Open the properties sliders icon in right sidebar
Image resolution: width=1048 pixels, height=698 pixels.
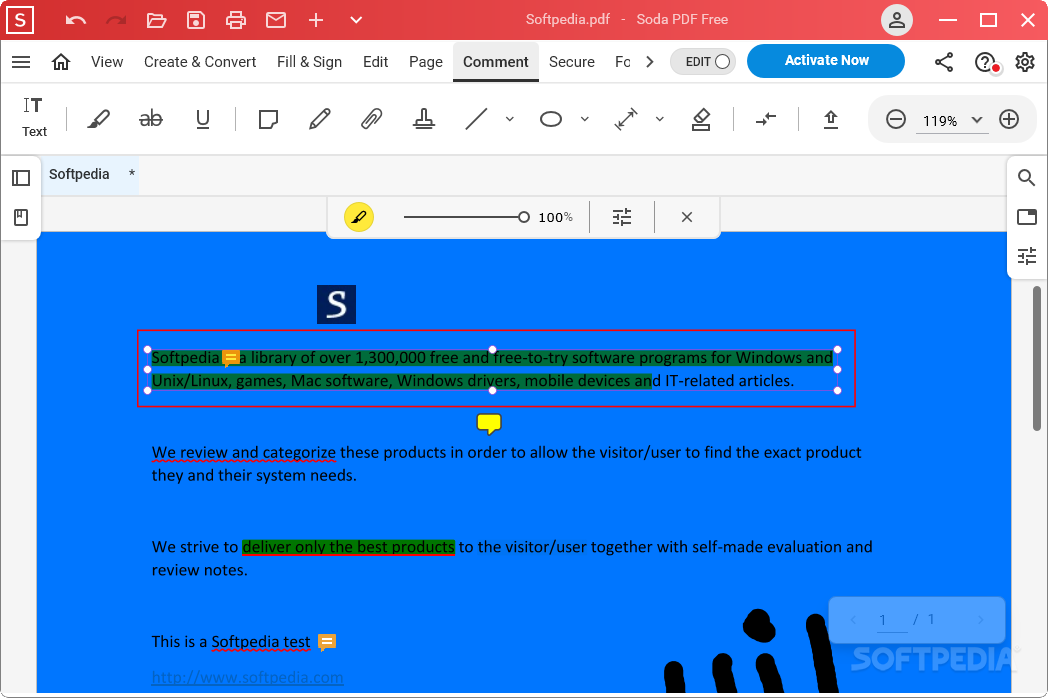tap(1027, 256)
